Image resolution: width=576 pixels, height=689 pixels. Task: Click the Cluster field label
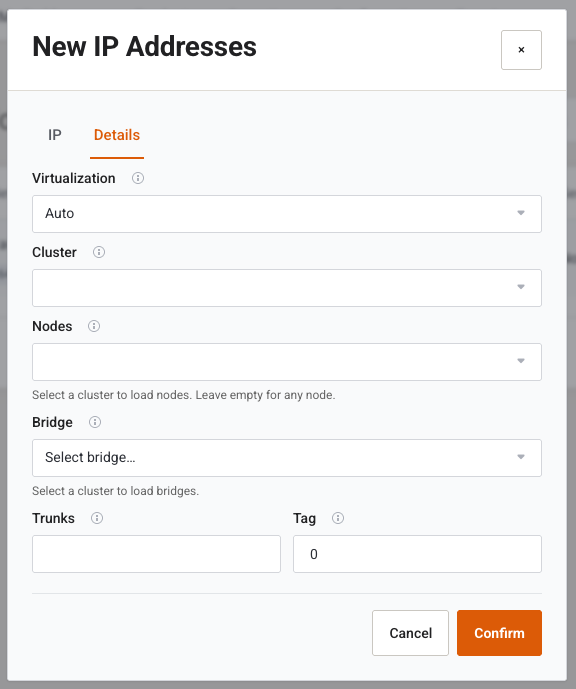pos(54,252)
